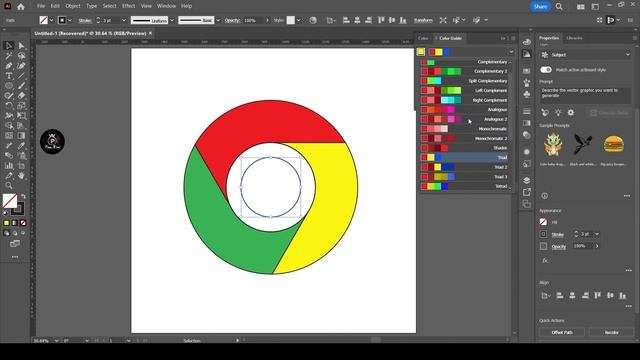Select the Column Graph tool
Viewport: 640px width, 360px height.
(x=9, y=166)
